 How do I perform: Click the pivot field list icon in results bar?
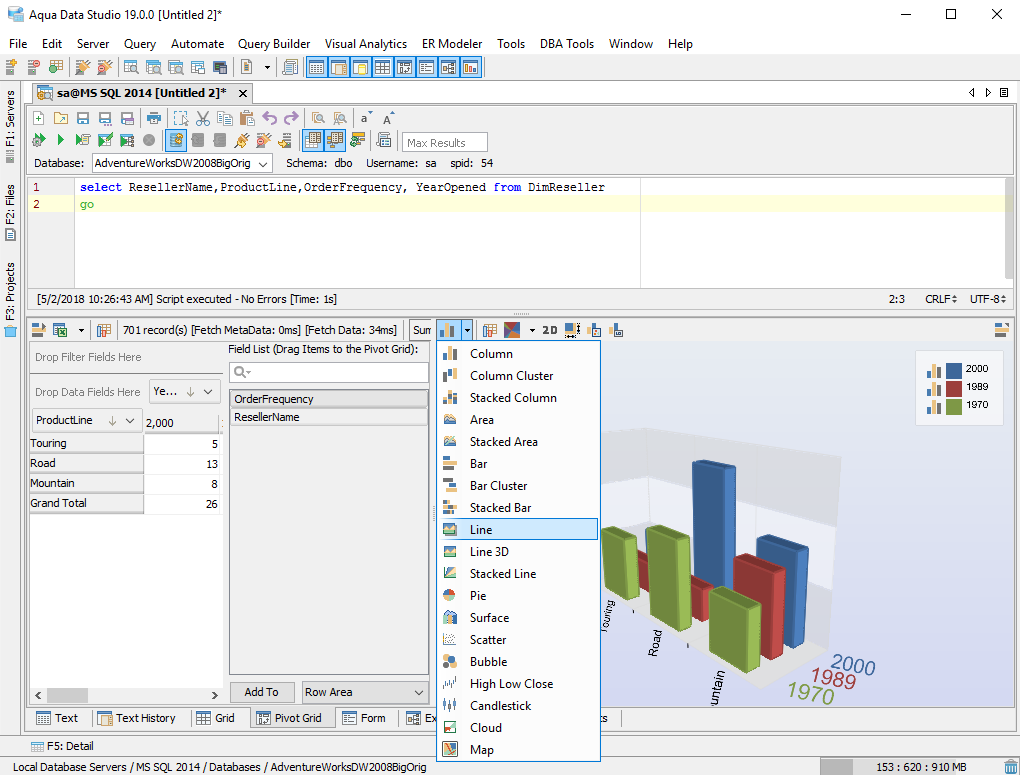coord(104,330)
